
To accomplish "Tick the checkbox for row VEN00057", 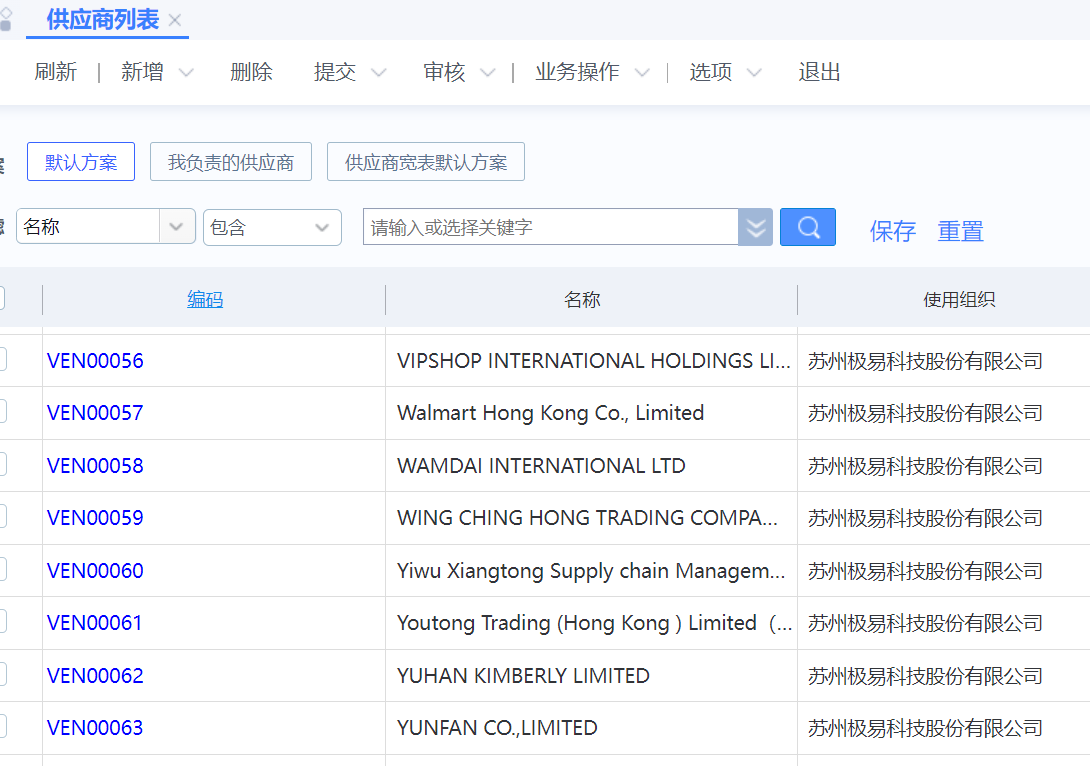I will [2, 411].
